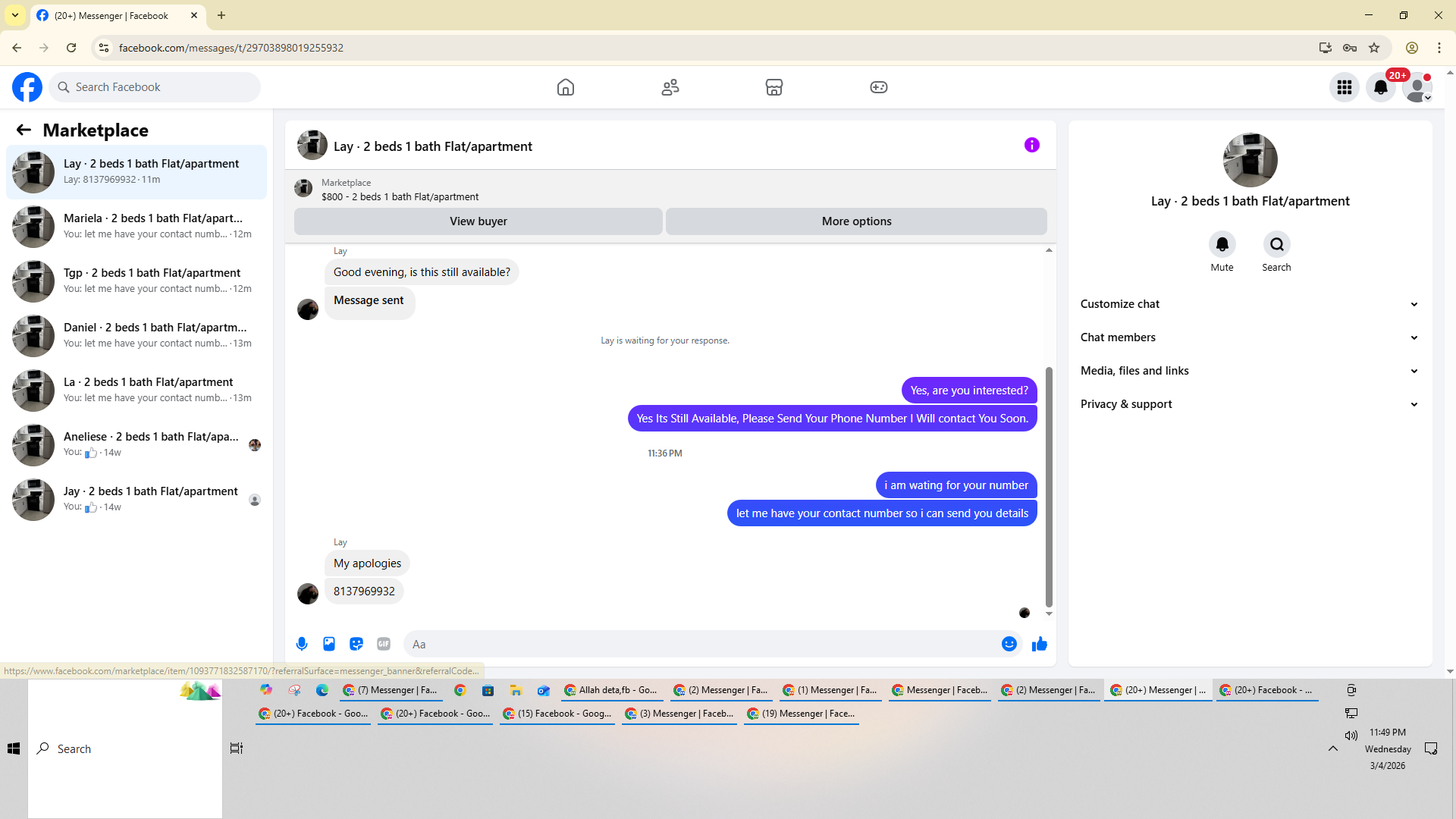Mute this conversation with the bell
This screenshot has width=1456, height=819.
click(1222, 244)
